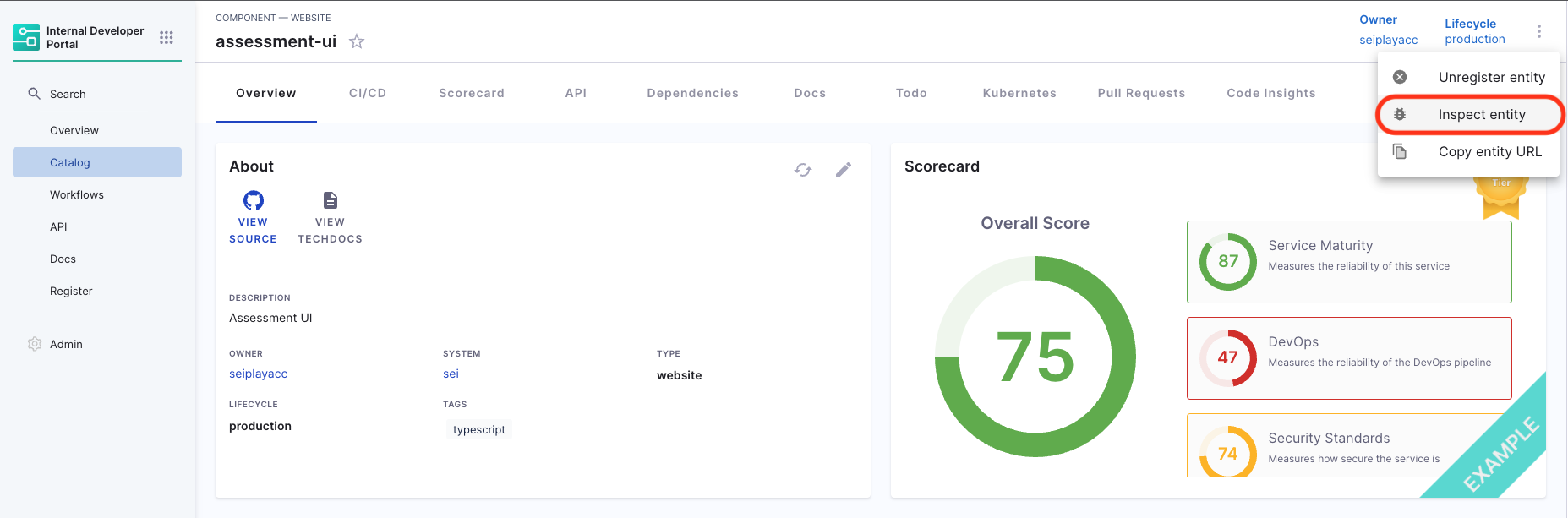Click the Internal Developer Portal logo
The width and height of the screenshot is (1568, 518).
coord(26,37)
